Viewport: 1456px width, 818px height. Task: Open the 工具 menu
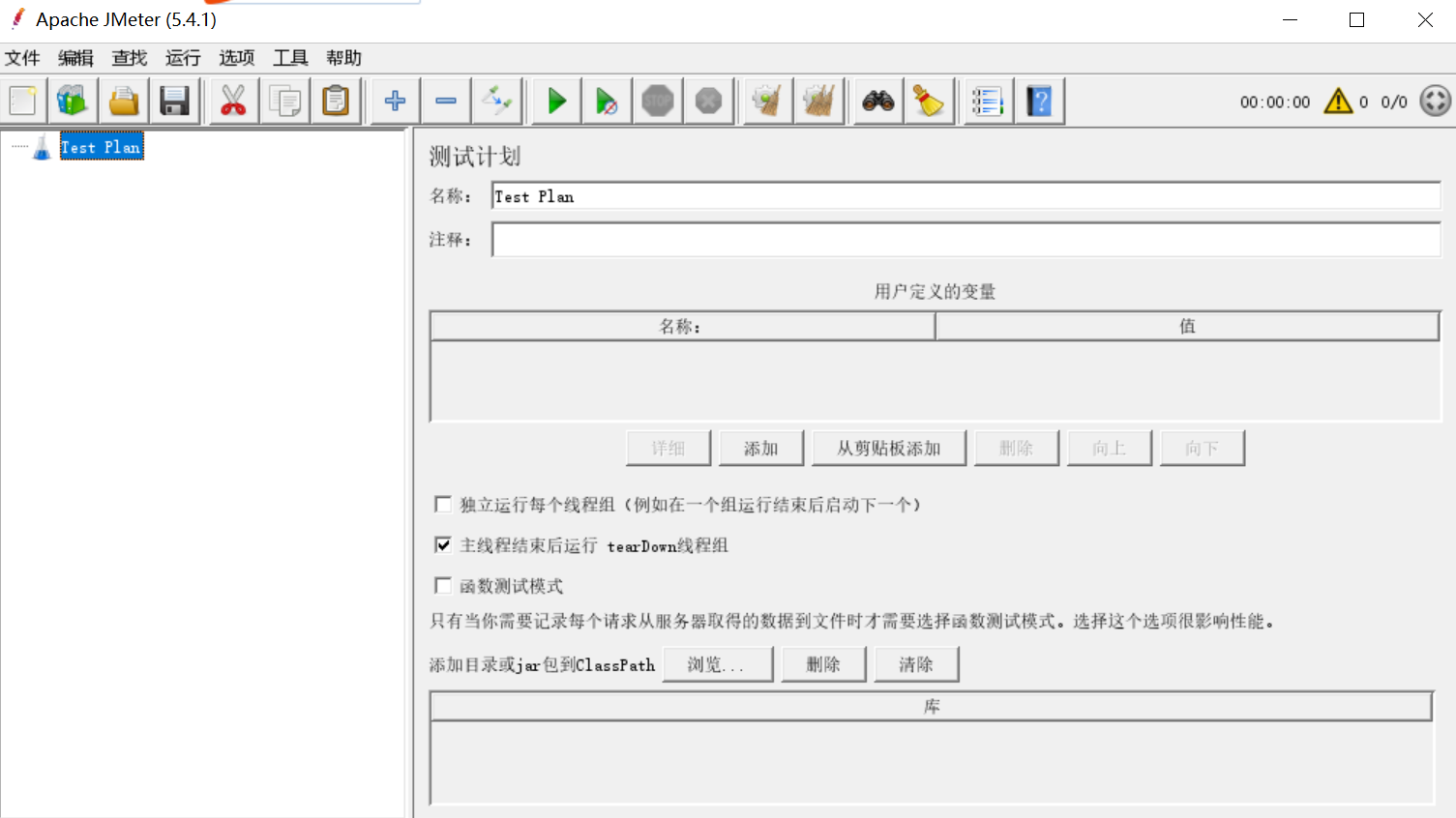tap(290, 58)
